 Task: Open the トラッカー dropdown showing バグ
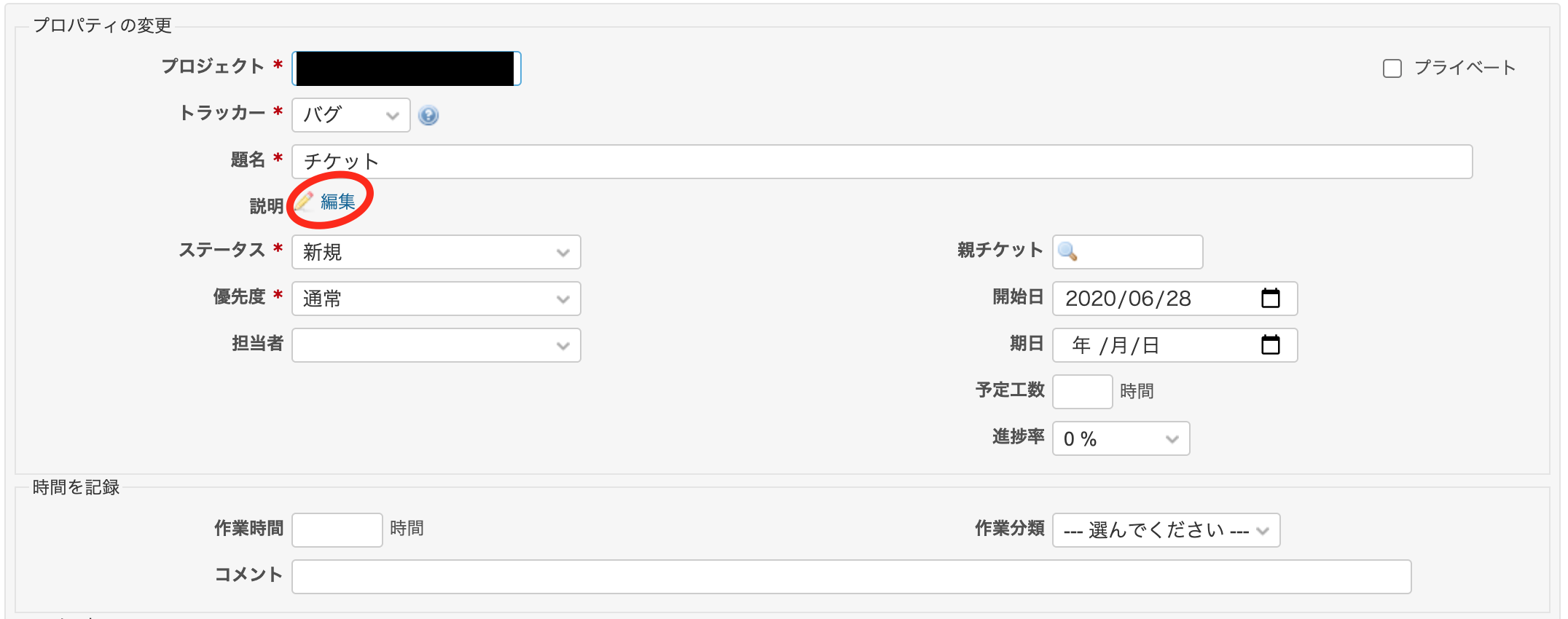pyautogui.click(x=351, y=115)
